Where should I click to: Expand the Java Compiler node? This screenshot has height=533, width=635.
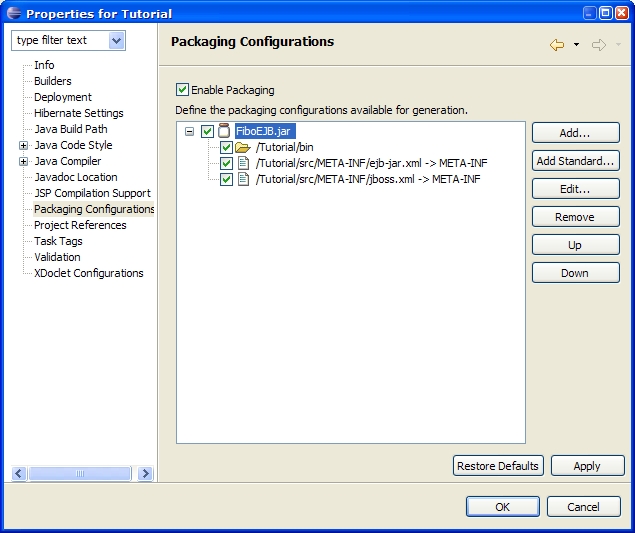pyautogui.click(x=23, y=161)
